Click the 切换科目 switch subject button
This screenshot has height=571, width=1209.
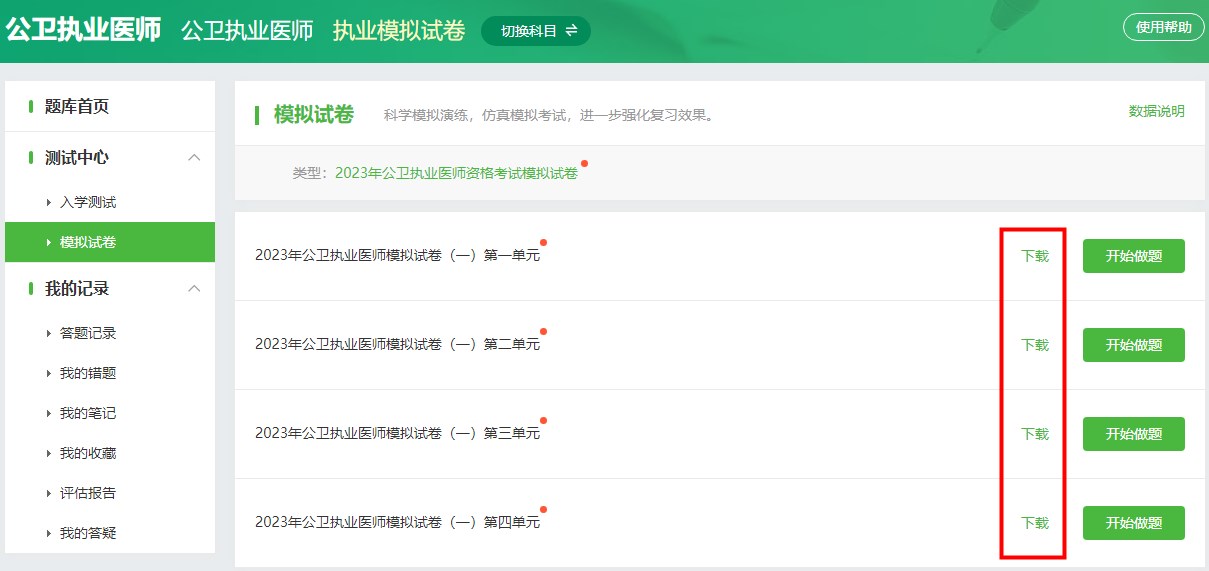point(536,30)
